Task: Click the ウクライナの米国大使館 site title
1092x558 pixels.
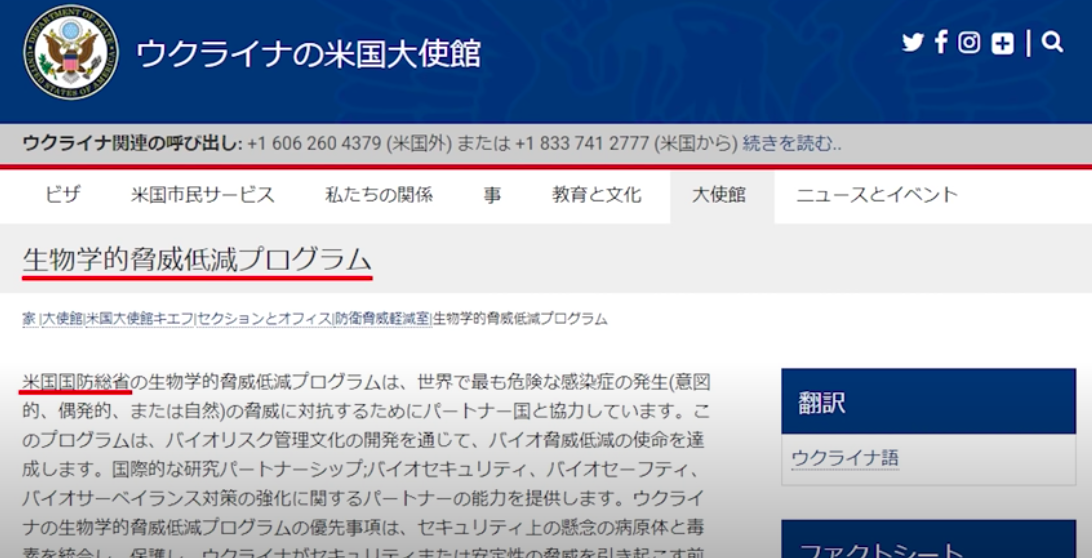Action: click(x=308, y=53)
